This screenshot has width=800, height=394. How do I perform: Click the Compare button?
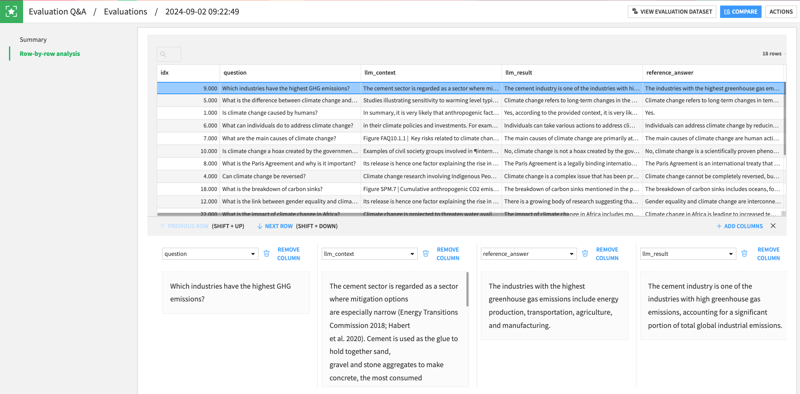click(x=741, y=12)
